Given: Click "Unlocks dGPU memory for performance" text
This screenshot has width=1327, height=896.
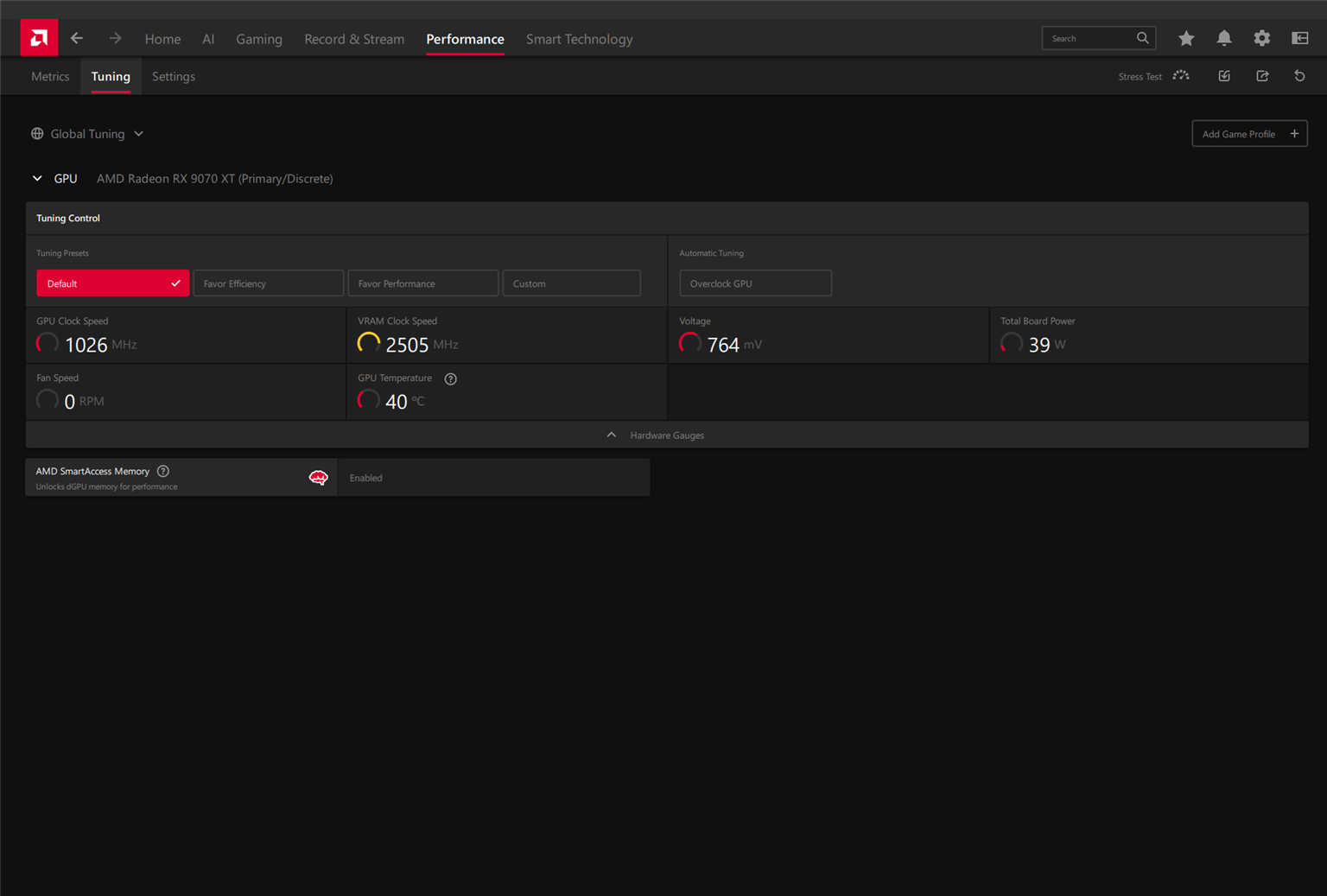Looking at the screenshot, I should (x=106, y=486).
